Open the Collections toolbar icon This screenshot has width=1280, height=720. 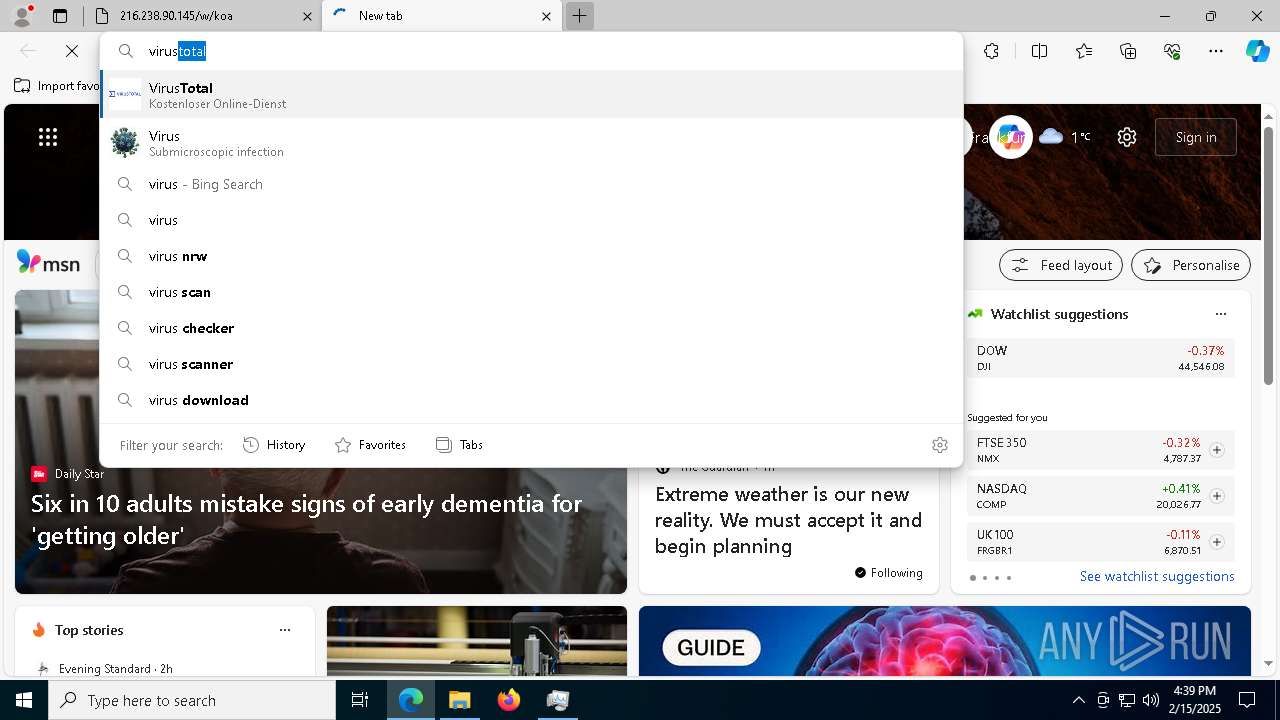[x=1128, y=51]
